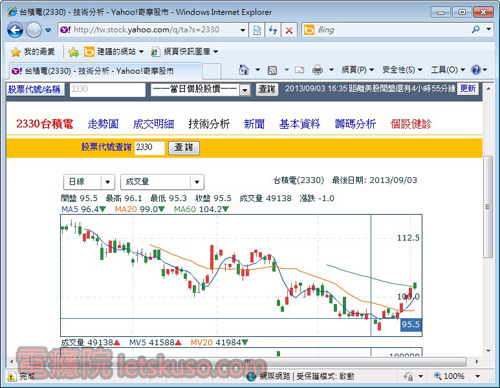Click the Add to Favorites bar icon
Image resolution: width=500 pixels, height=388 pixels.
[x=73, y=52]
